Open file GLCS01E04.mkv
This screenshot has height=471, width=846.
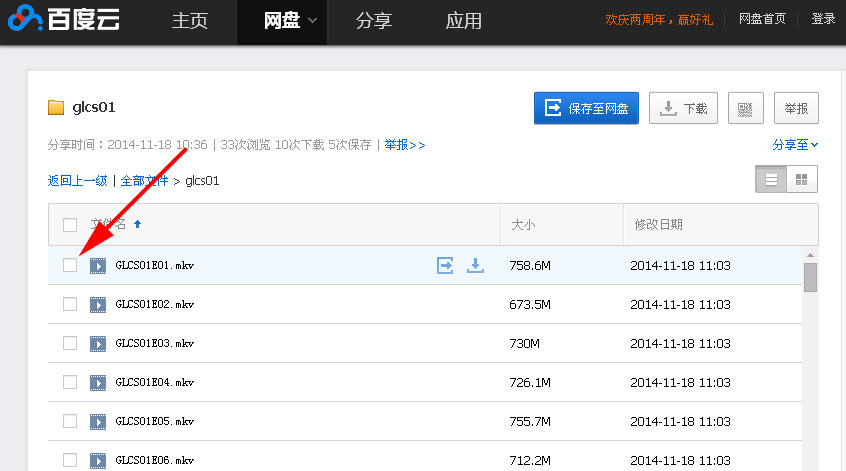(x=154, y=383)
